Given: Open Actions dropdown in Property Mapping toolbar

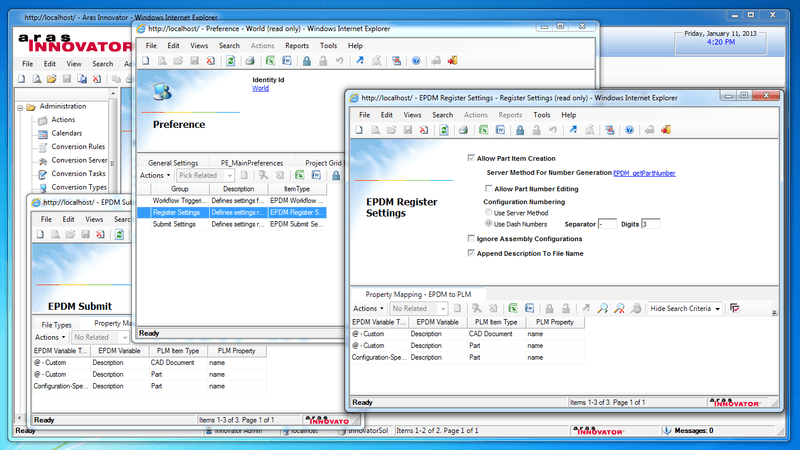Looking at the screenshot, I should click(x=368, y=308).
